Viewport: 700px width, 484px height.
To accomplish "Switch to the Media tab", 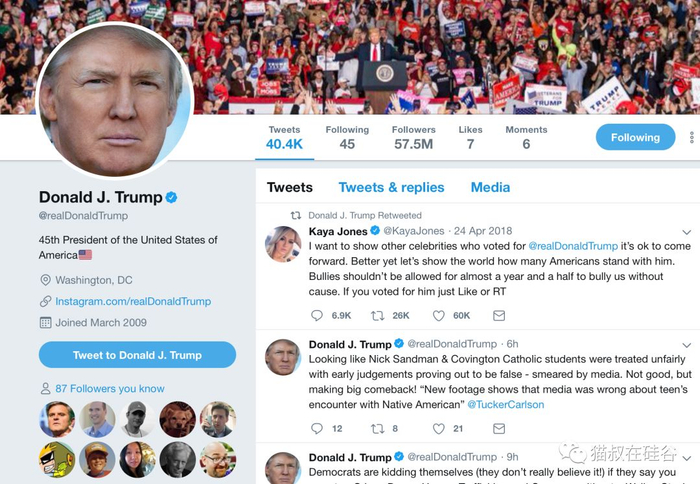I will 490,187.
